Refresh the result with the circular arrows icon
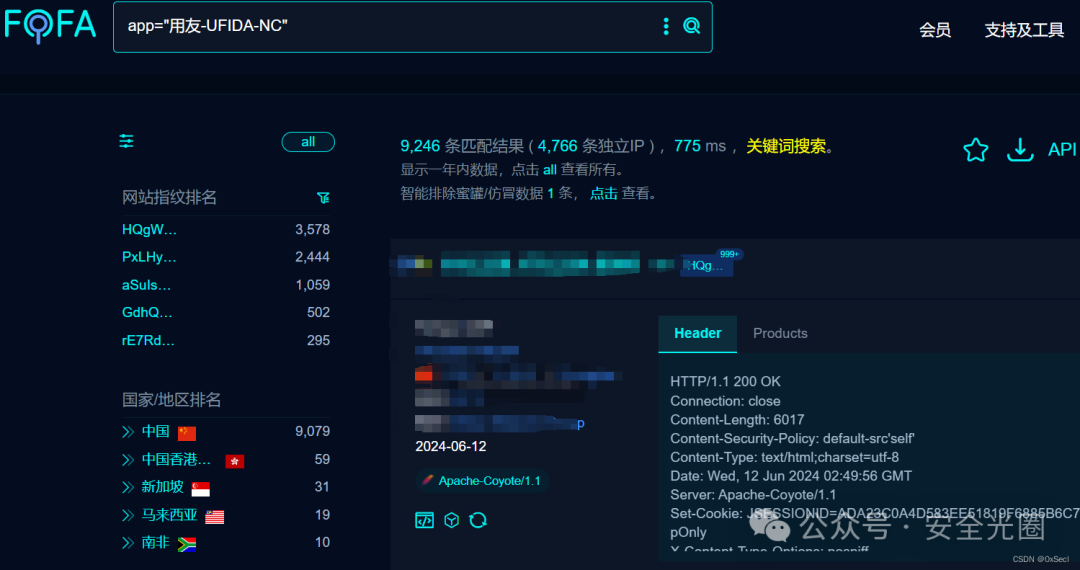This screenshot has width=1080, height=570. [x=478, y=520]
